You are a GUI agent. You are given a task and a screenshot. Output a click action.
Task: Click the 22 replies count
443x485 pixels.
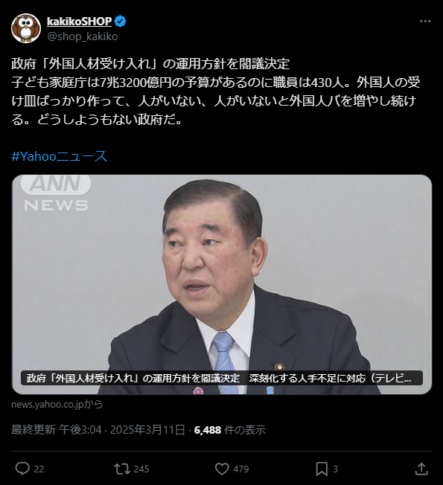pos(39,469)
